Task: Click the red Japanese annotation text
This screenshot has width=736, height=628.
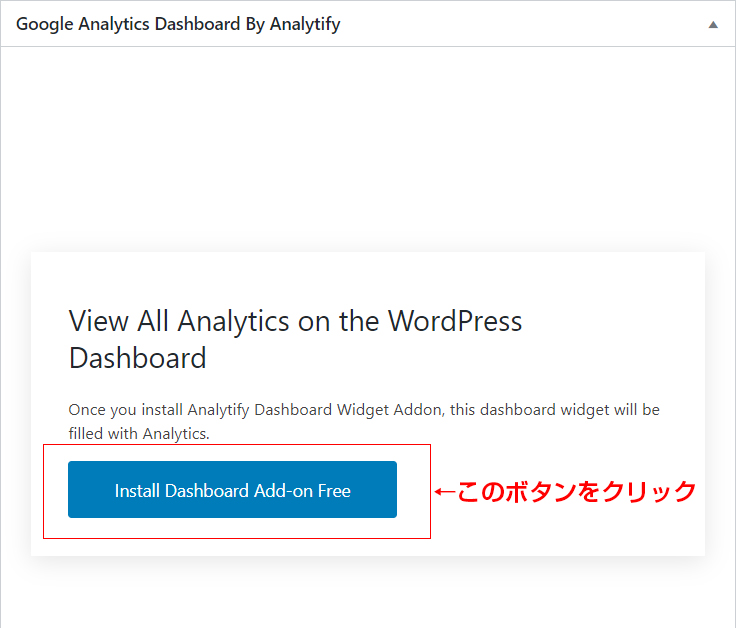Action: pyautogui.click(x=576, y=491)
